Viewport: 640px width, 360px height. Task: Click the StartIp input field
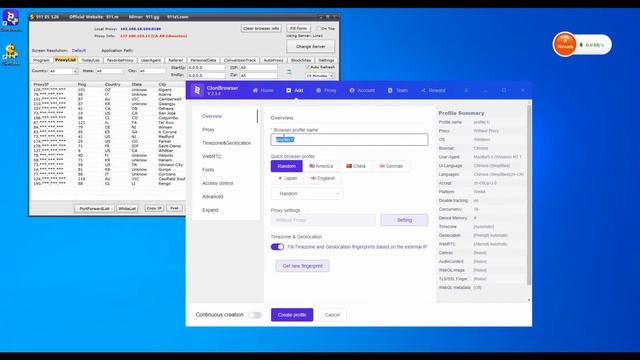[x=206, y=67]
